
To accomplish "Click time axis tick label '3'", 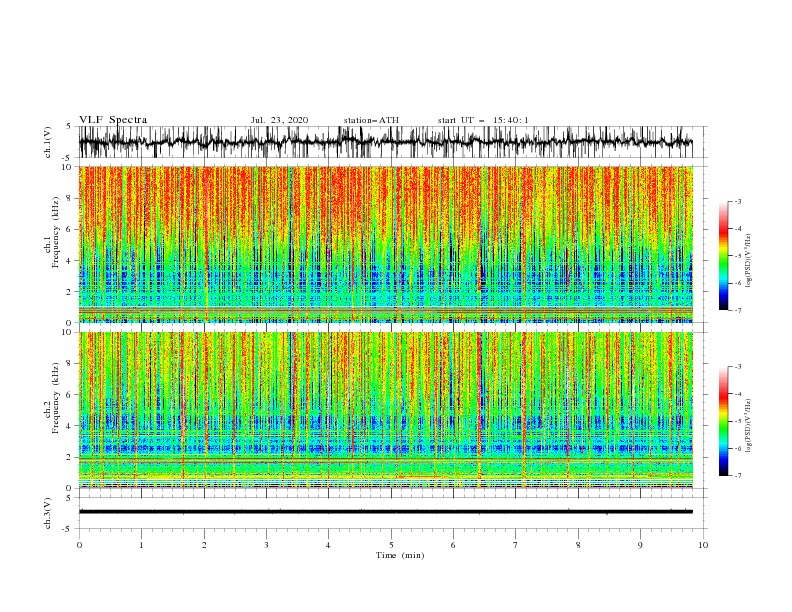I will [x=266, y=545].
